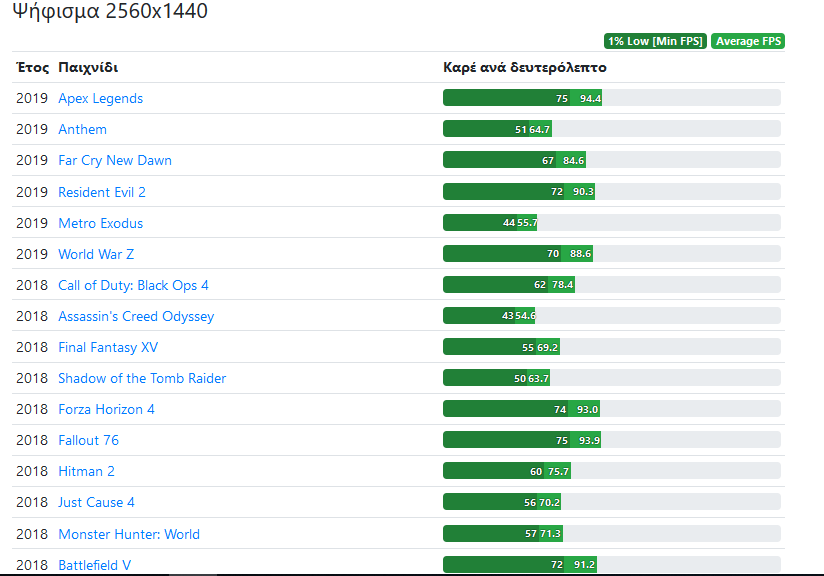
Task: Select the Metro Exodus link
Action: tap(100, 223)
